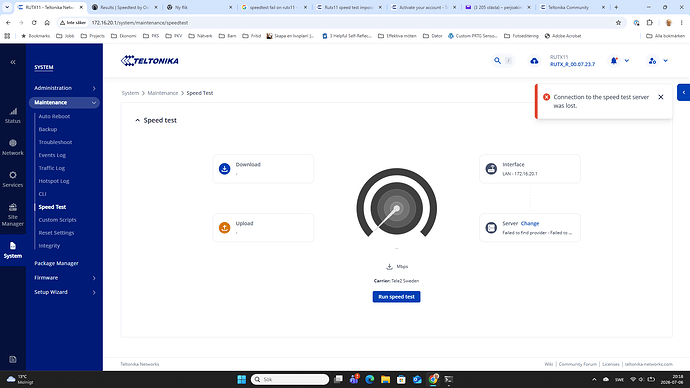690x388 pixels.
Task: Expand the right side panel arrow
Action: [683, 92]
